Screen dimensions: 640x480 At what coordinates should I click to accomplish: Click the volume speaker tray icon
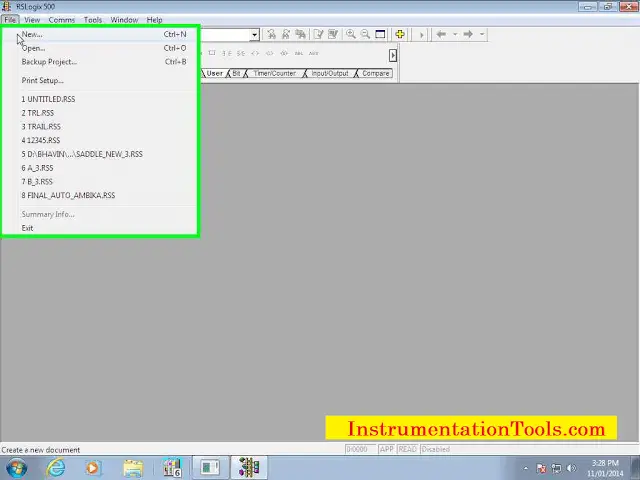572,468
